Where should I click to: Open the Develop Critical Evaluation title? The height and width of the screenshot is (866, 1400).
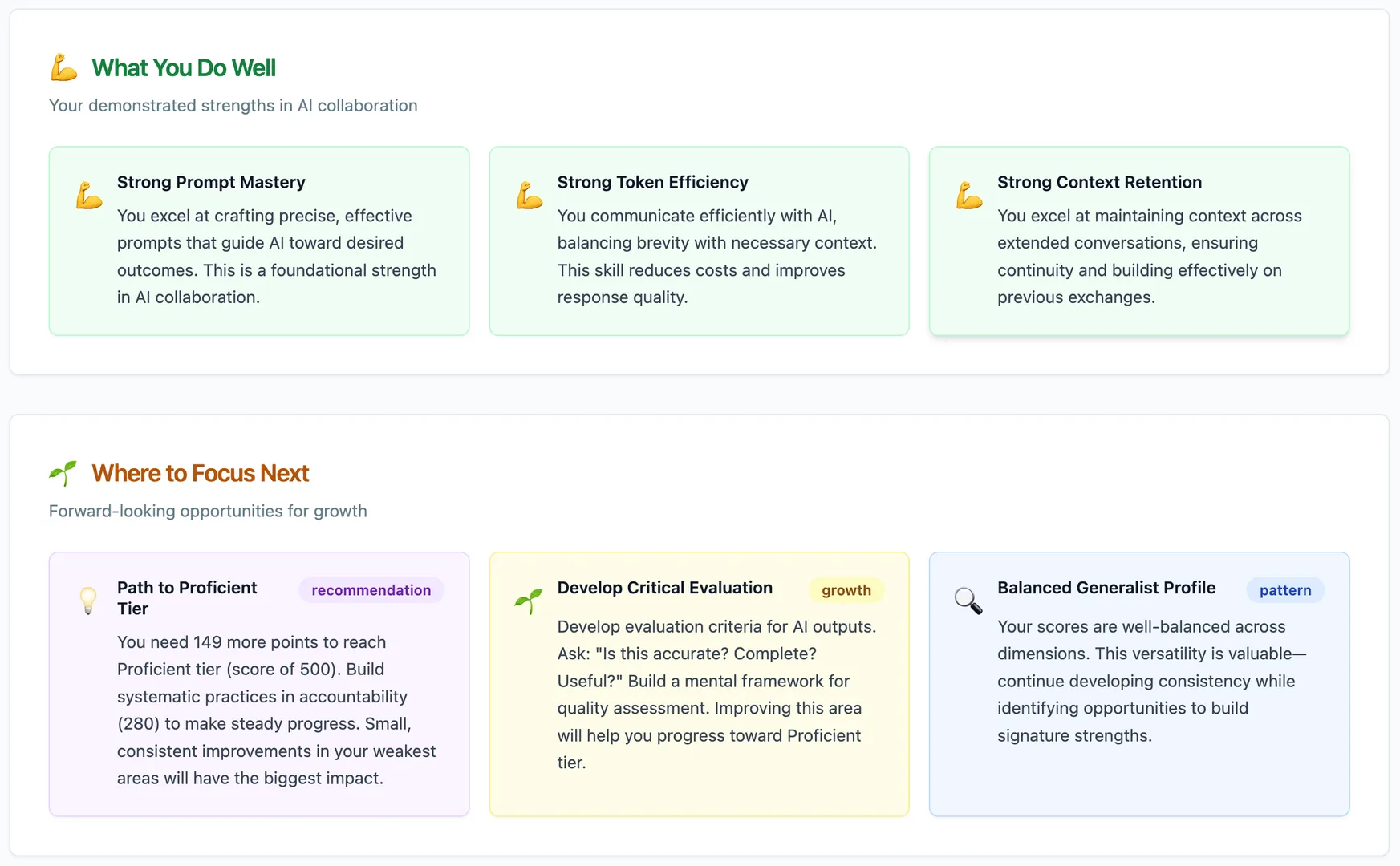[x=664, y=588]
